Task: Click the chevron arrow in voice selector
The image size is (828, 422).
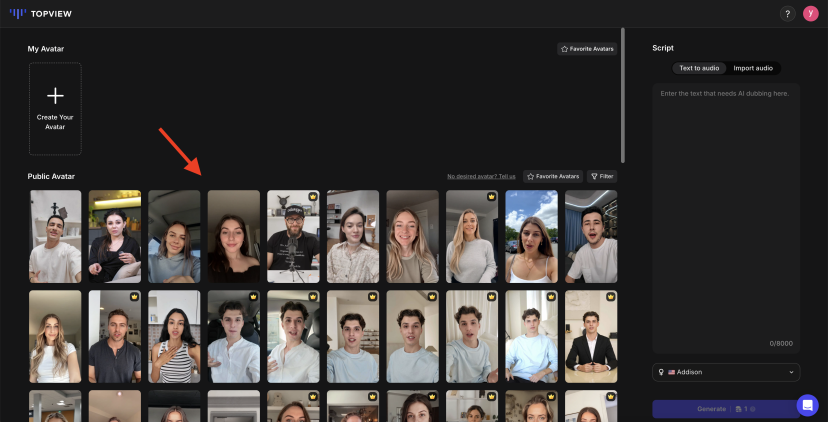Action: pyautogui.click(x=791, y=372)
